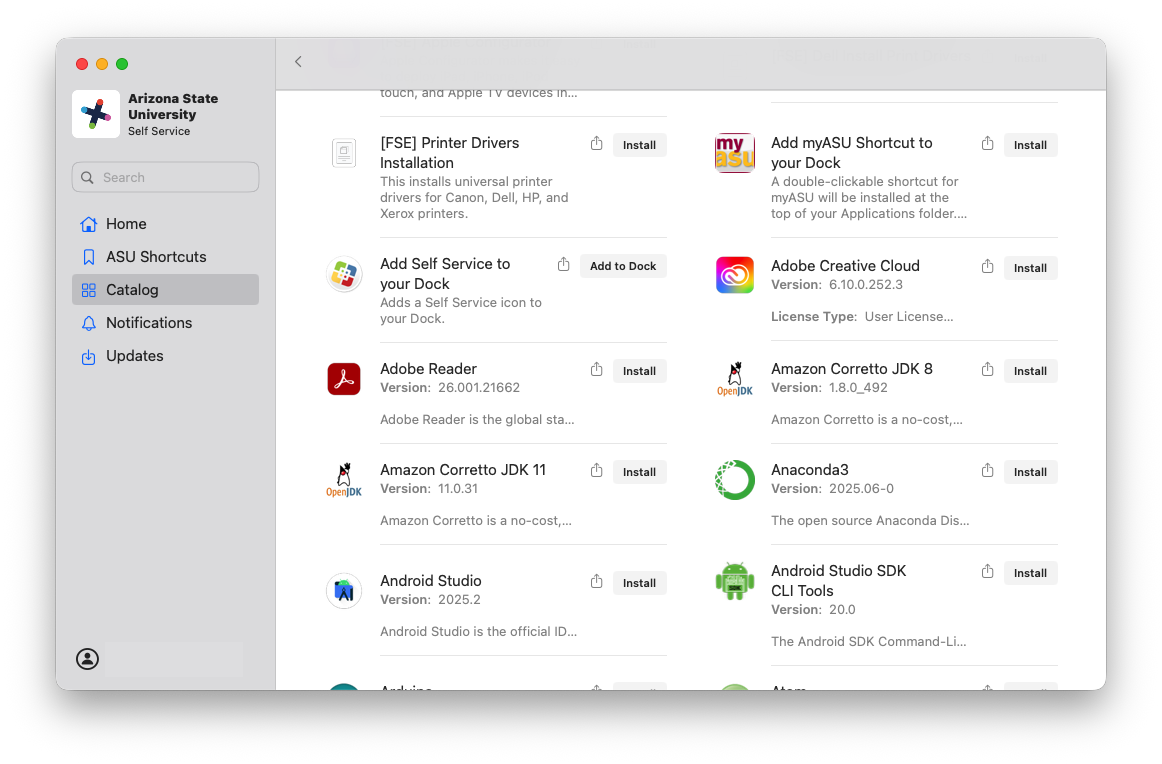Share Add Self Service to Dock item
1162x764 pixels.
[563, 265]
